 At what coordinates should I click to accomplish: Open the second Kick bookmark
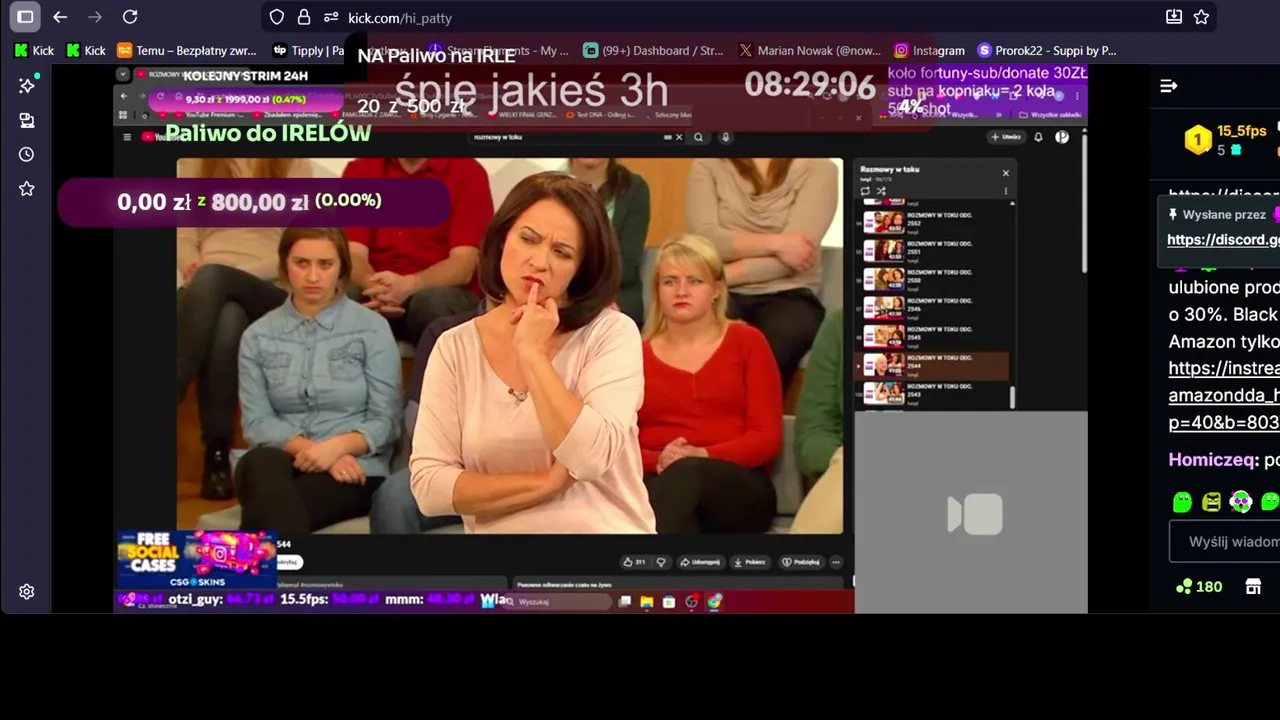85,50
